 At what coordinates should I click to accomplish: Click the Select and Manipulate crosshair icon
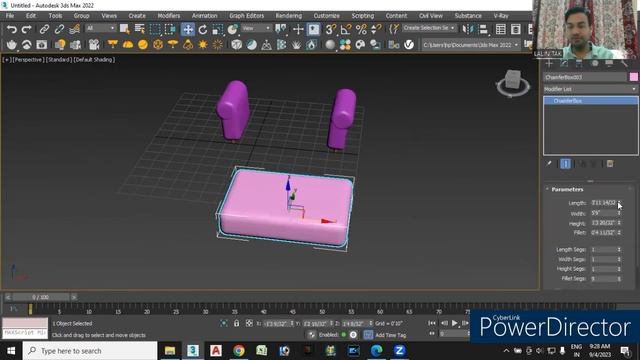(298, 29)
